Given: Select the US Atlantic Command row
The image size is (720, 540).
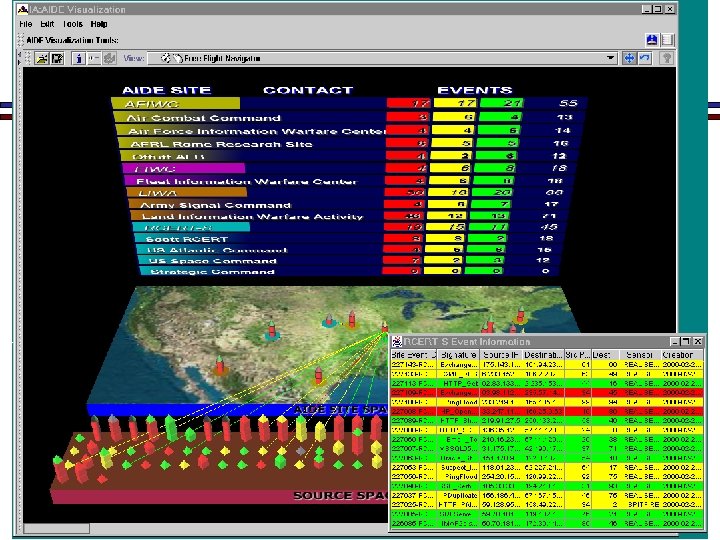Looking at the screenshot, I should tap(349, 250).
